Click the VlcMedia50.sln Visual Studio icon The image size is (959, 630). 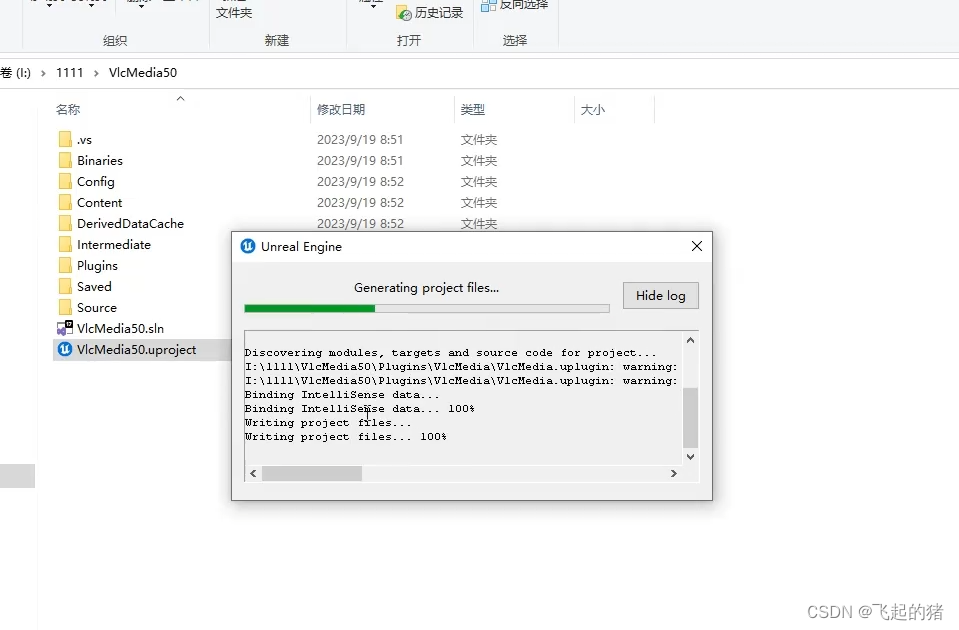tap(65, 328)
